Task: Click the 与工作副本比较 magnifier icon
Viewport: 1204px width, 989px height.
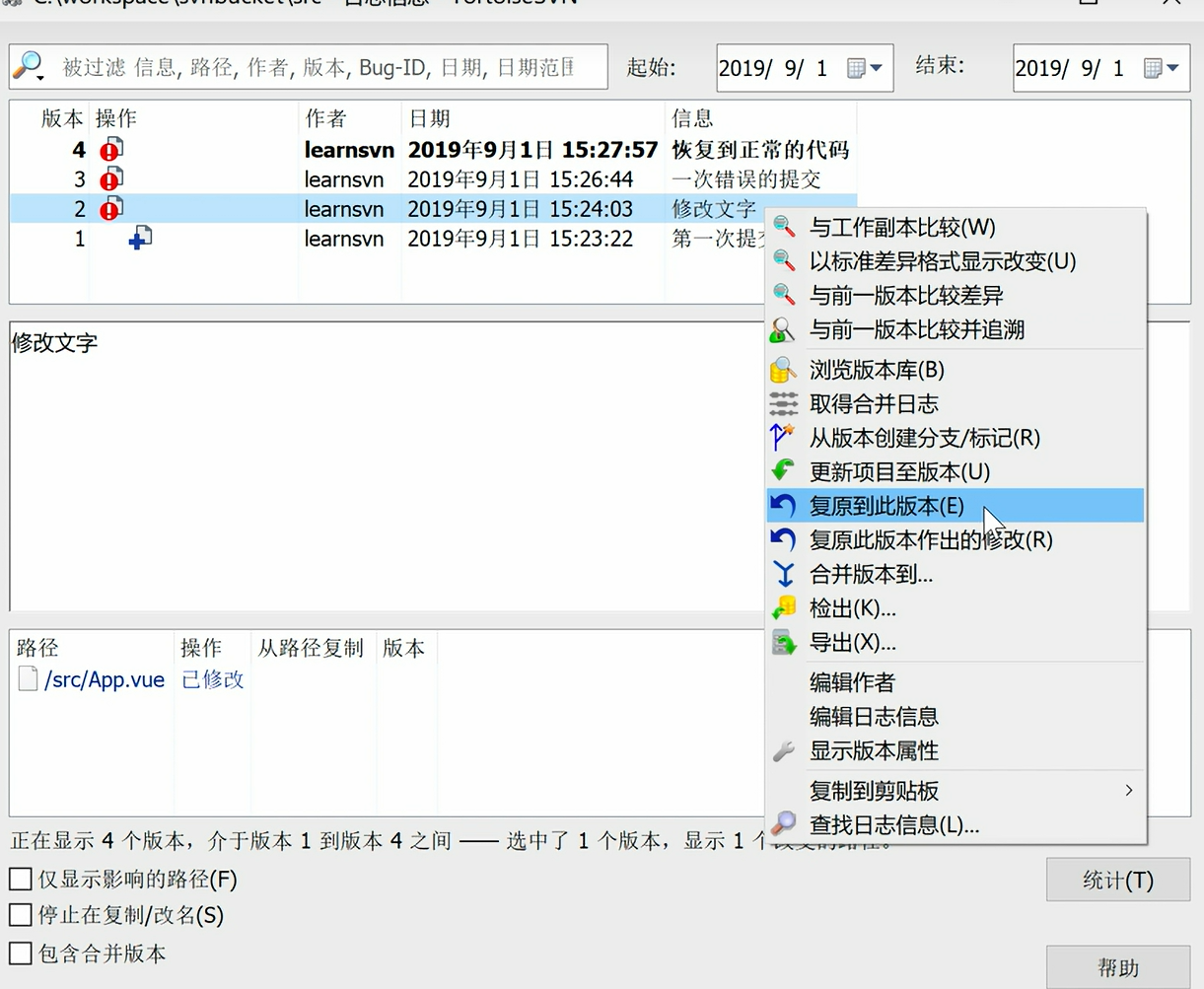Action: pyautogui.click(x=784, y=227)
